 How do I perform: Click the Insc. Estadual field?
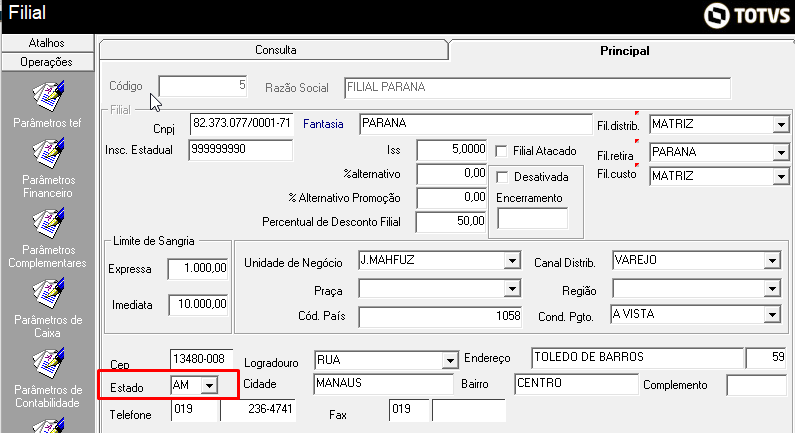[x=240, y=150]
